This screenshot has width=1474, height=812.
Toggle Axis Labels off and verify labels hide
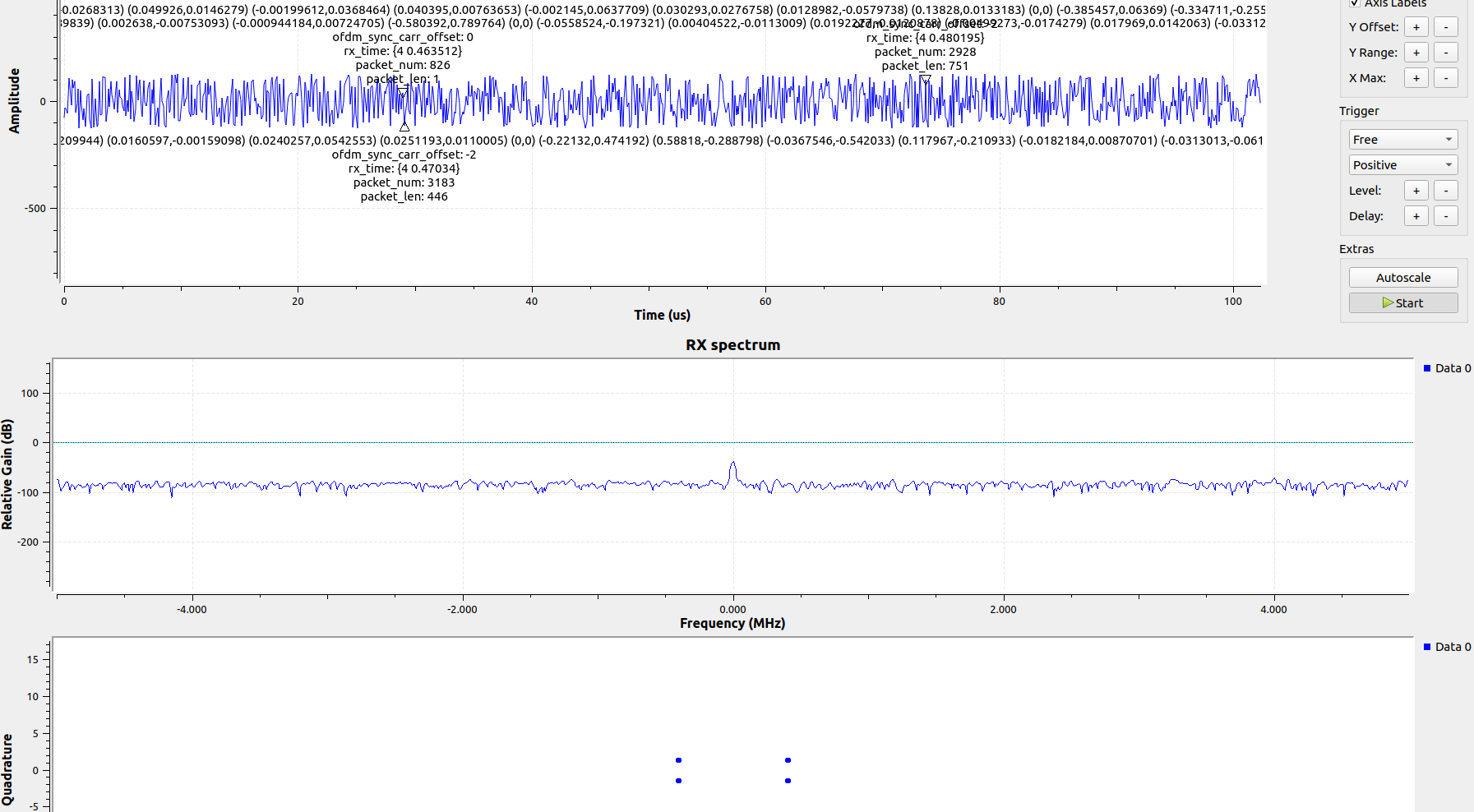pos(1354,4)
